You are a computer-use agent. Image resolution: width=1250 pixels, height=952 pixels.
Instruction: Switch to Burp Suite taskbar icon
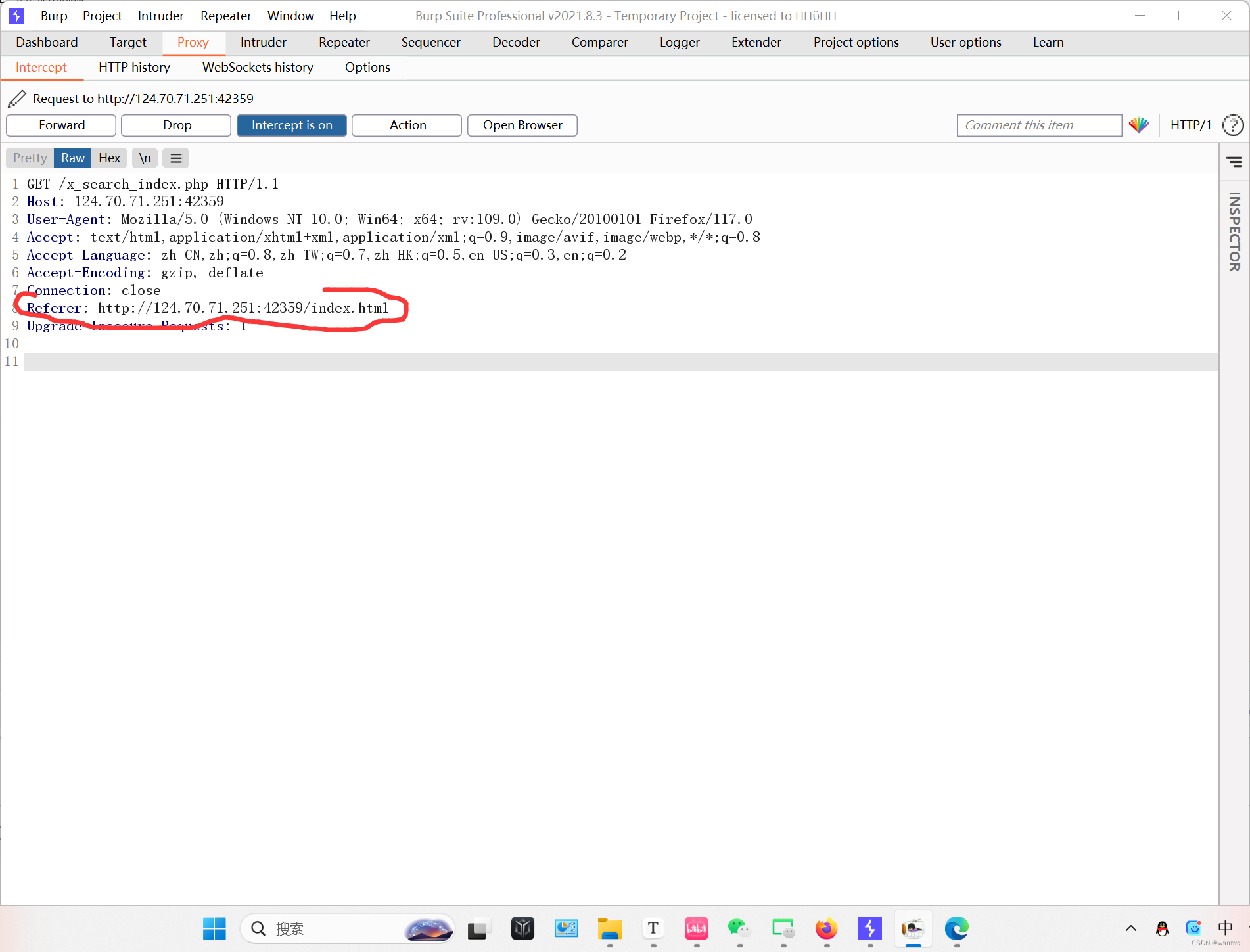(869, 928)
